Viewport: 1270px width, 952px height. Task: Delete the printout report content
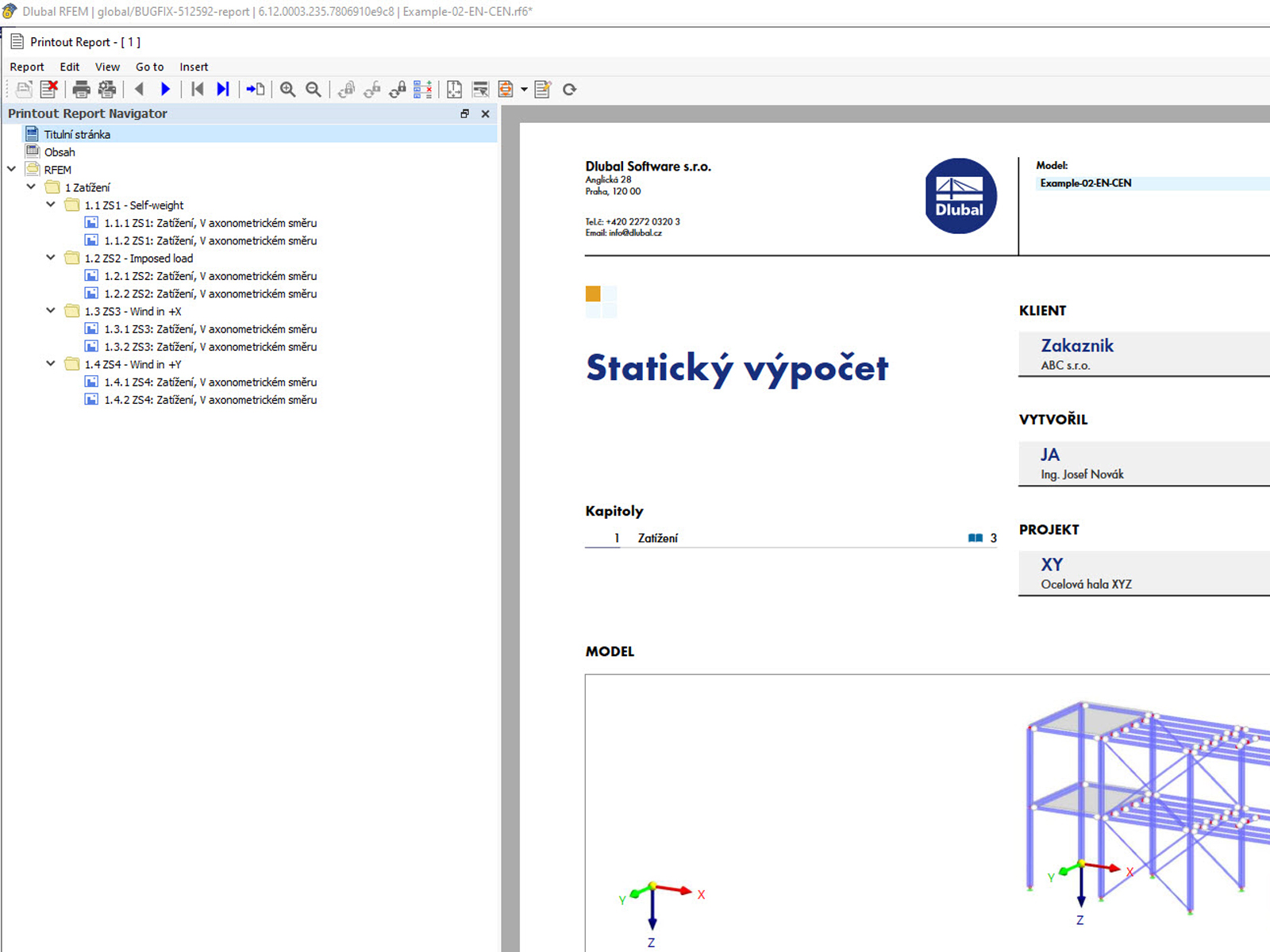pyautogui.click(x=49, y=89)
